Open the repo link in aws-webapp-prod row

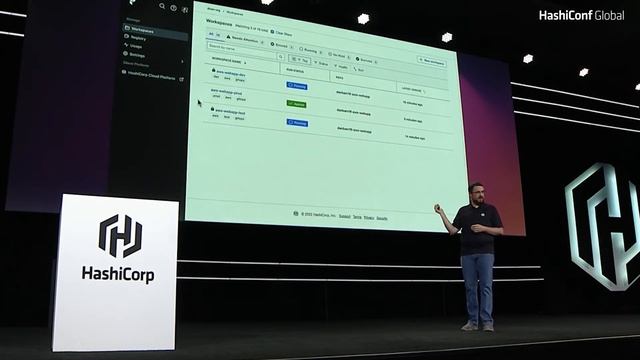pyautogui.click(x=353, y=112)
